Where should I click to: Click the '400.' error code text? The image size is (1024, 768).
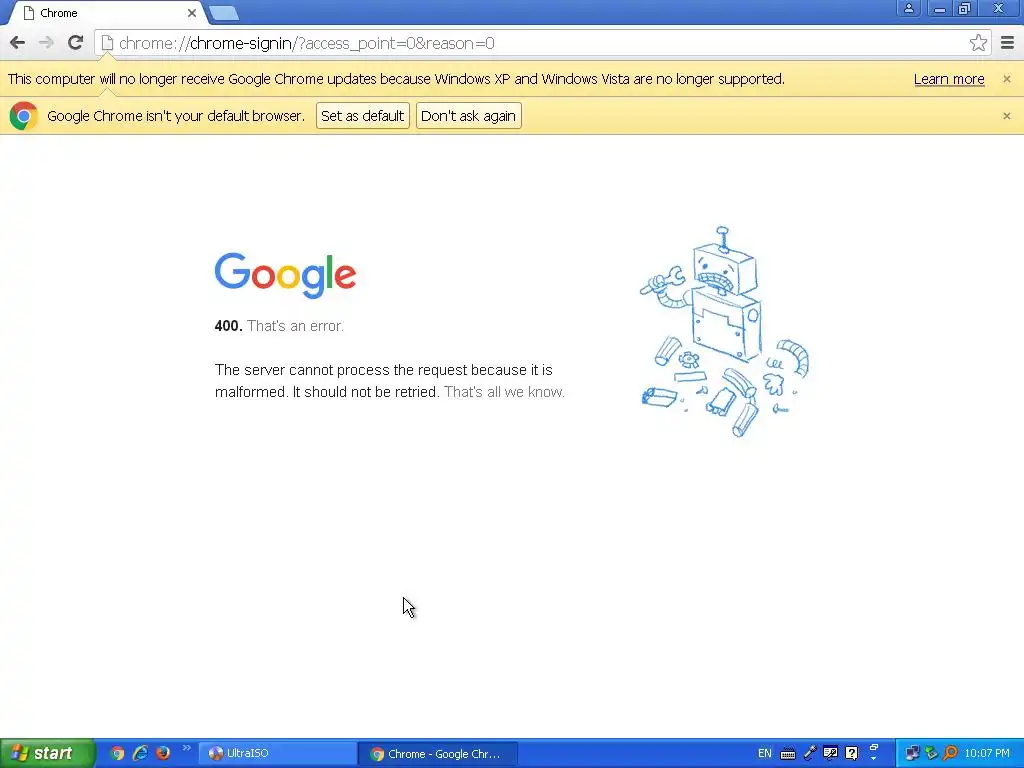(228, 326)
